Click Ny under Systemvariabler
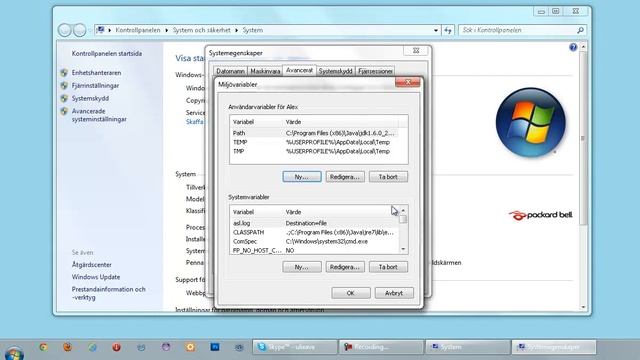Image resolution: width=640 pixels, height=360 pixels. point(302,267)
